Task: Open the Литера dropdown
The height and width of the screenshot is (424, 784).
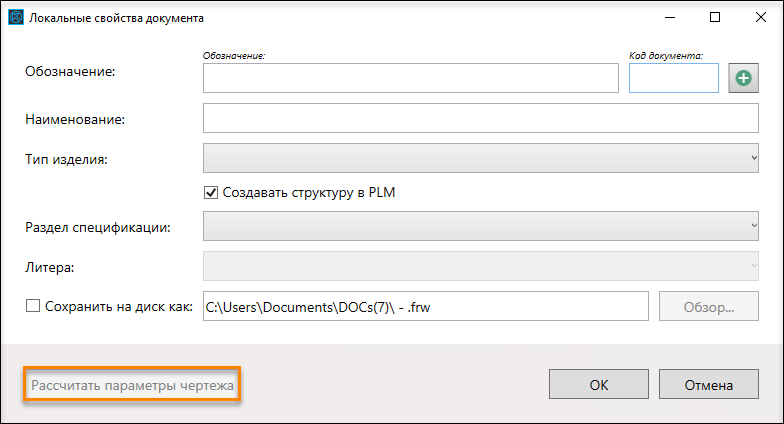Action: tap(480, 266)
